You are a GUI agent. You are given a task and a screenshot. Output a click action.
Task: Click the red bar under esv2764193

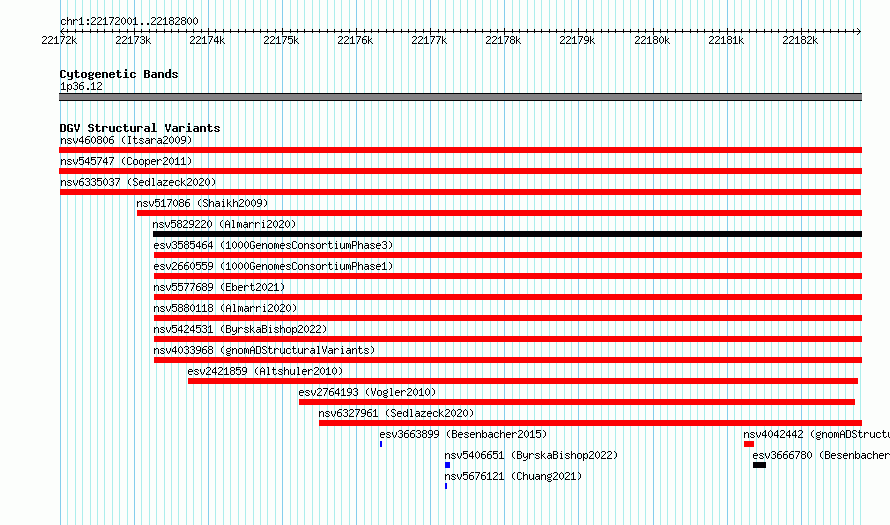[x=577, y=402]
